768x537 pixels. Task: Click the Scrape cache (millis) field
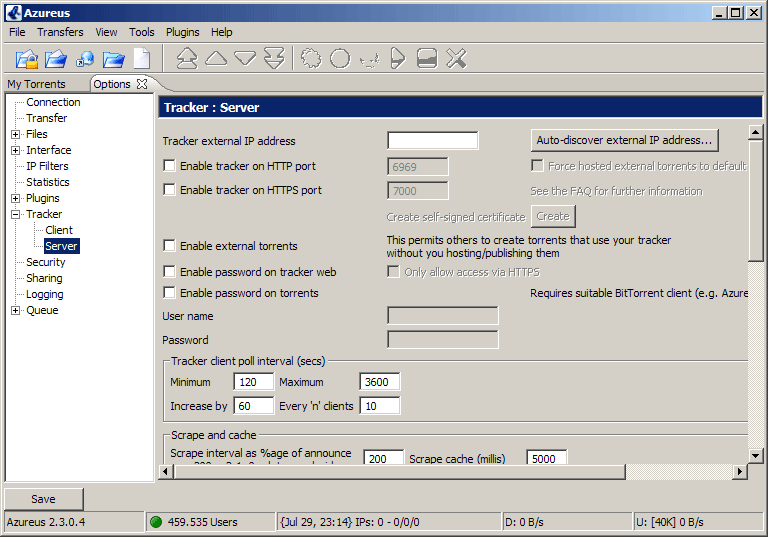click(547, 457)
